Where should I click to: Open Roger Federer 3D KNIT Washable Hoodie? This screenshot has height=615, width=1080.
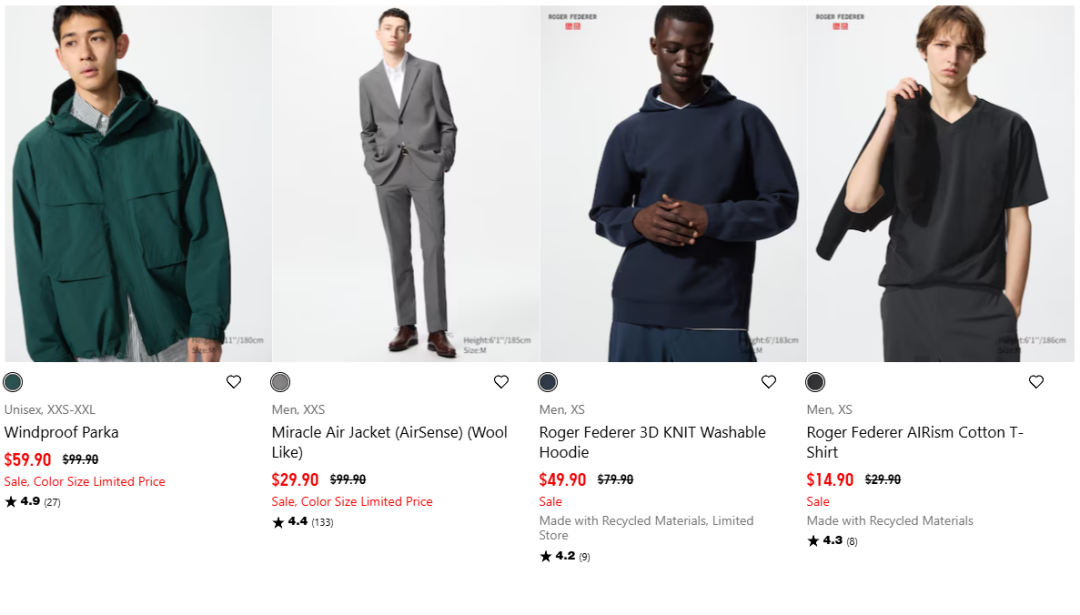(x=652, y=442)
